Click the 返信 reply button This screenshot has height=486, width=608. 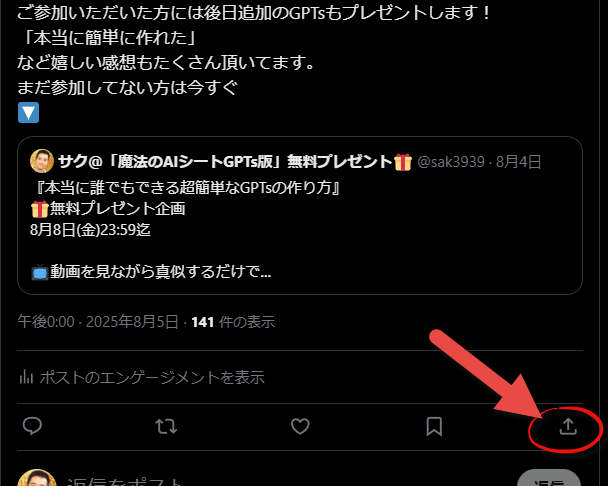pos(549,479)
